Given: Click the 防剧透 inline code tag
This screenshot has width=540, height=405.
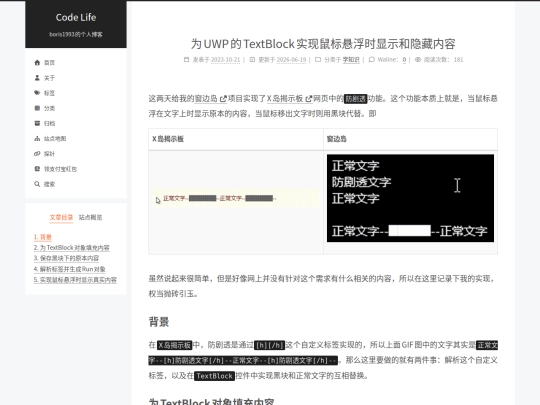Looking at the screenshot, I should click(x=356, y=99).
